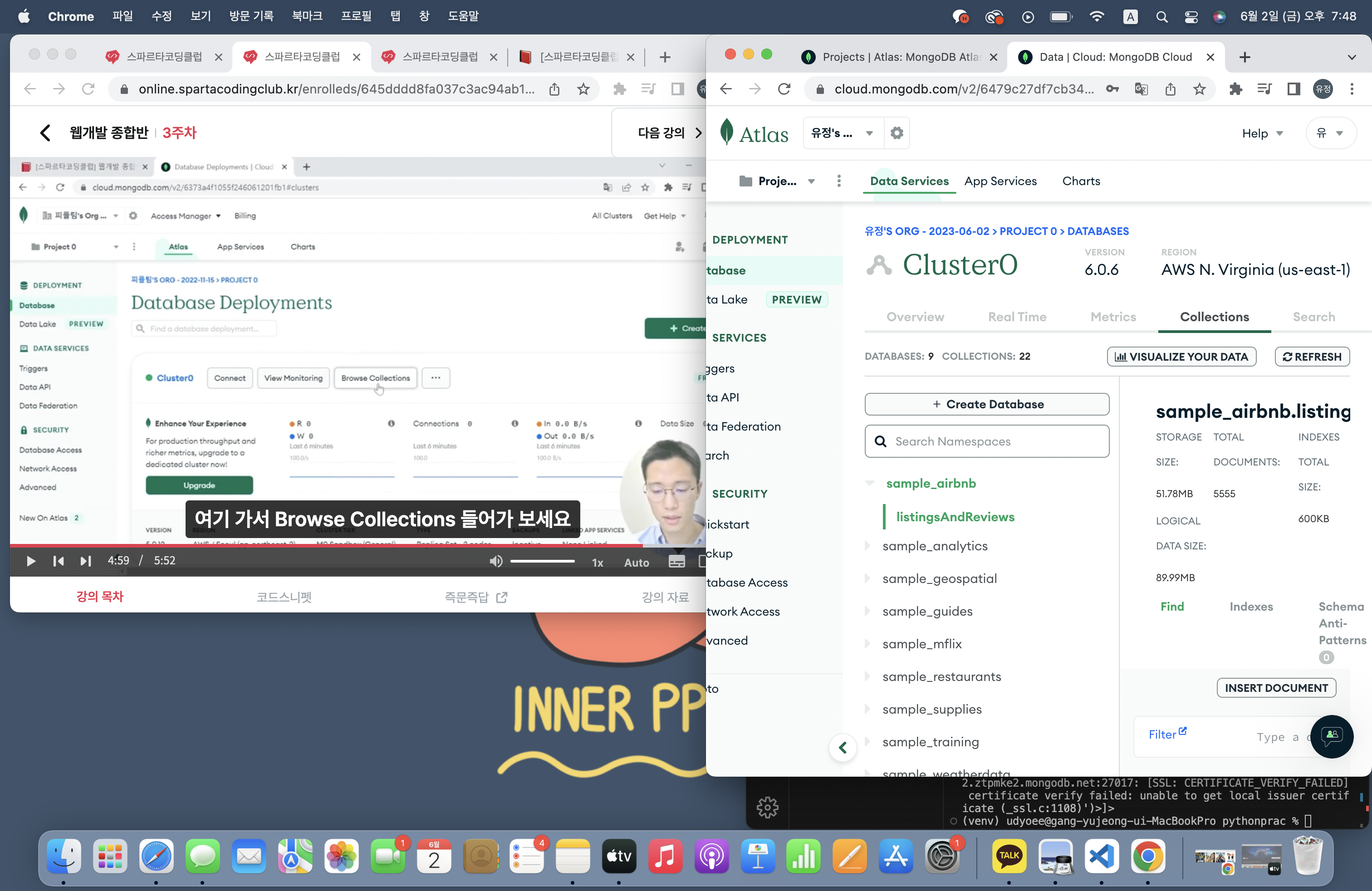Click the REFRESH button

point(1312,357)
